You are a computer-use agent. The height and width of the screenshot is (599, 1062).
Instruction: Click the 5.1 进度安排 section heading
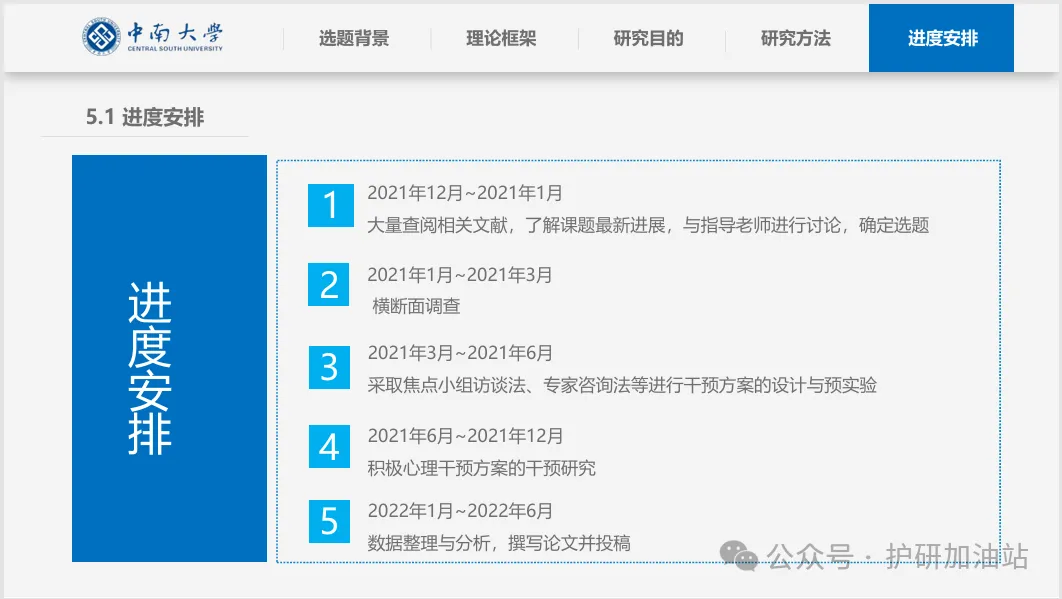(145, 117)
